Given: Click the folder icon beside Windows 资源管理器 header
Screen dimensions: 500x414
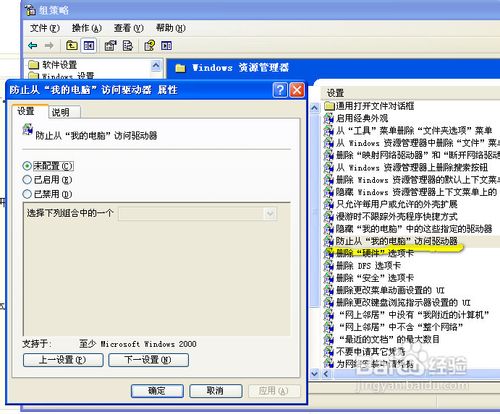Looking at the screenshot, I should 180,68.
